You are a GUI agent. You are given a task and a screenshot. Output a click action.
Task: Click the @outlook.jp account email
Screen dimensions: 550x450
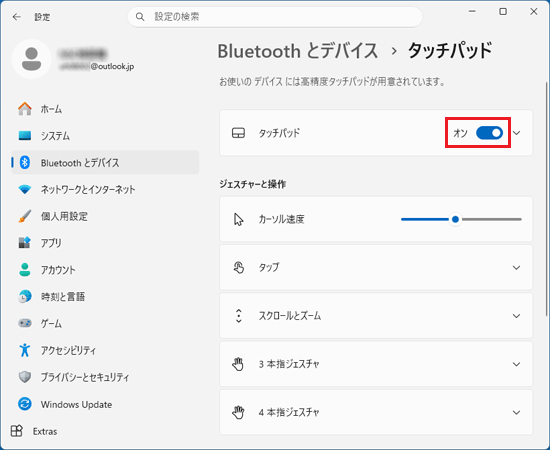pyautogui.click(x=96, y=66)
